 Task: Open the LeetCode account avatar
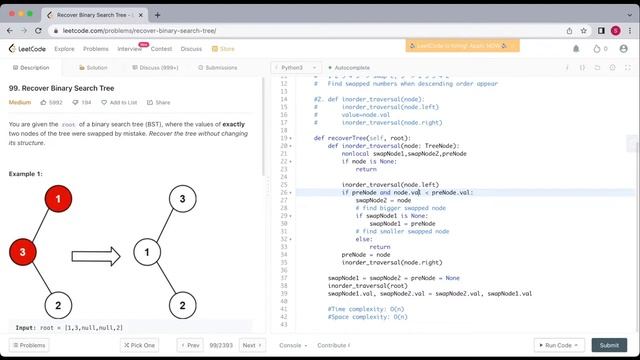tap(623, 49)
